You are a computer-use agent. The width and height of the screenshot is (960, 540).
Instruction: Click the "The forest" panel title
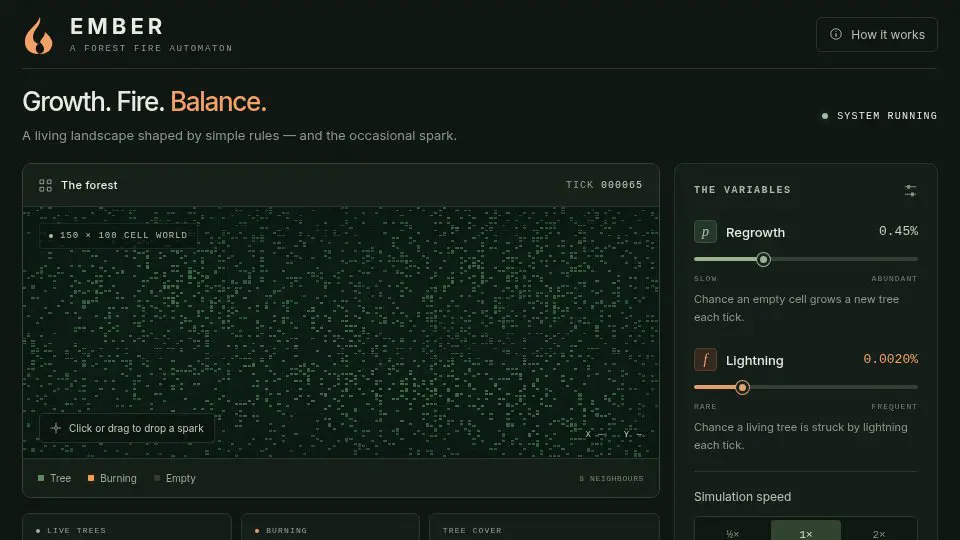89,185
